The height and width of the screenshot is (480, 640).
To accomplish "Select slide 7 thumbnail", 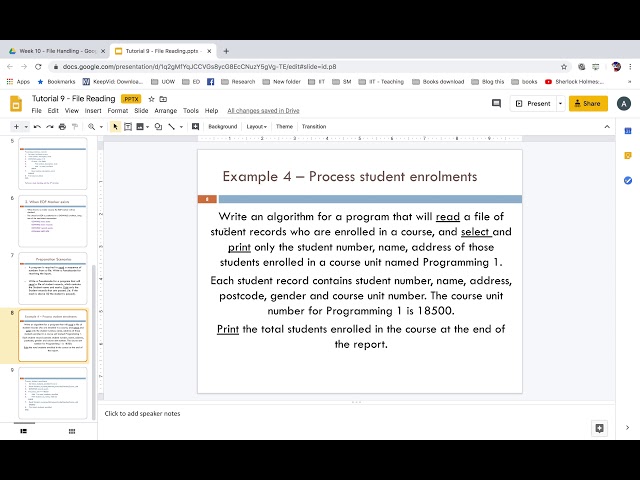I will (53, 278).
